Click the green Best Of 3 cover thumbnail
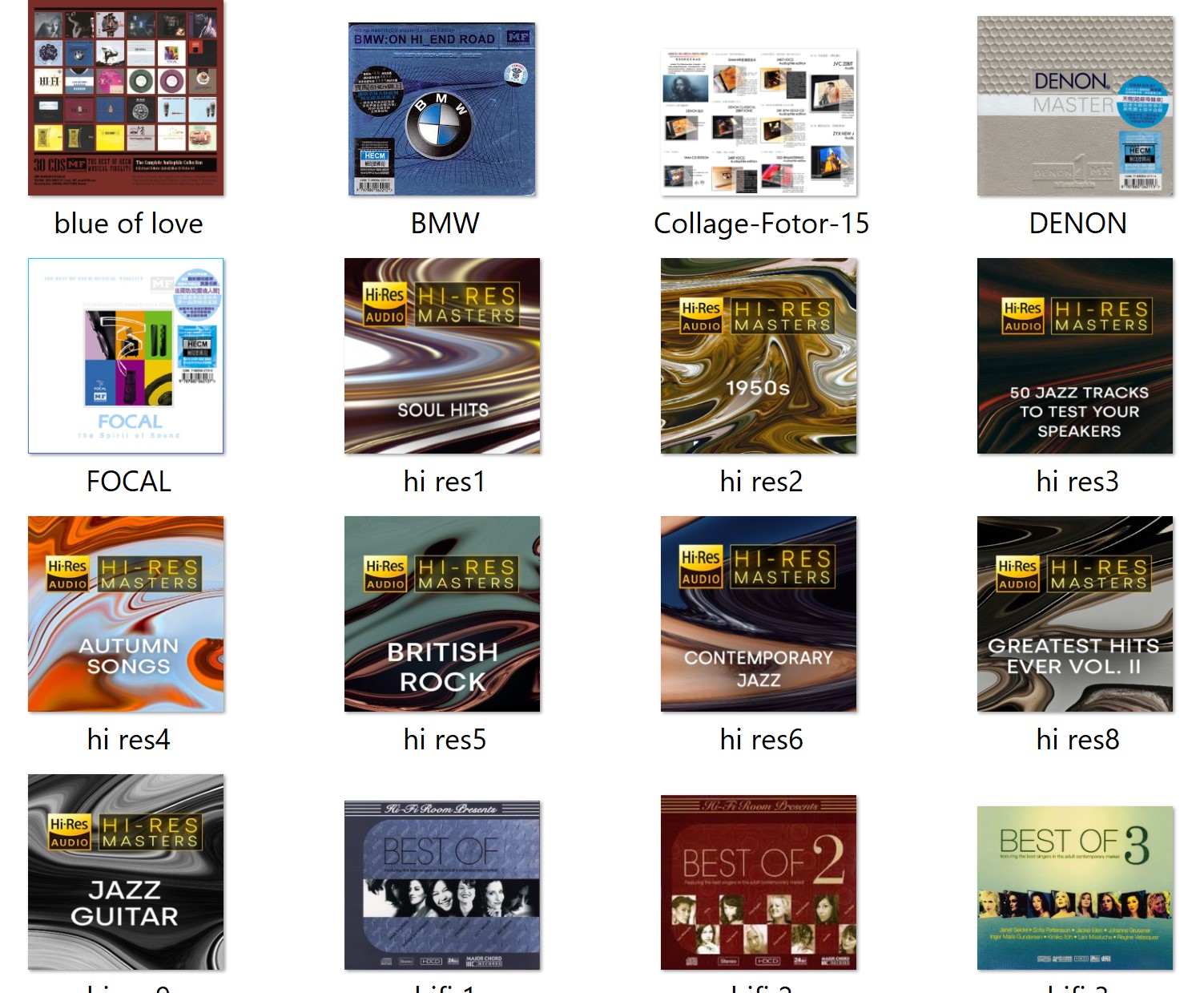The width and height of the screenshot is (1204, 993). point(1075,888)
